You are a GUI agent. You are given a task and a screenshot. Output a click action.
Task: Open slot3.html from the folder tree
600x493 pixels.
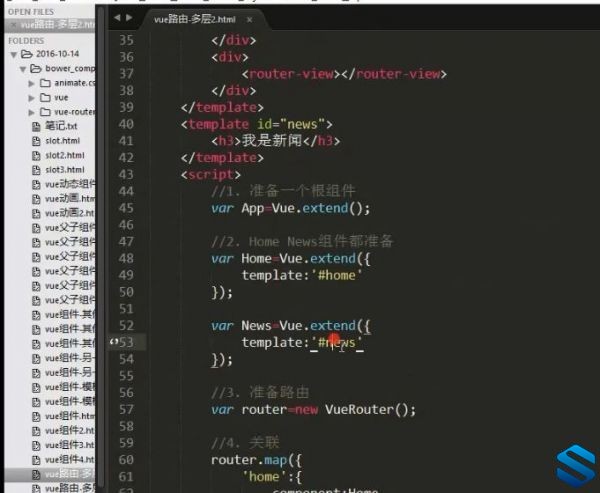65,170
